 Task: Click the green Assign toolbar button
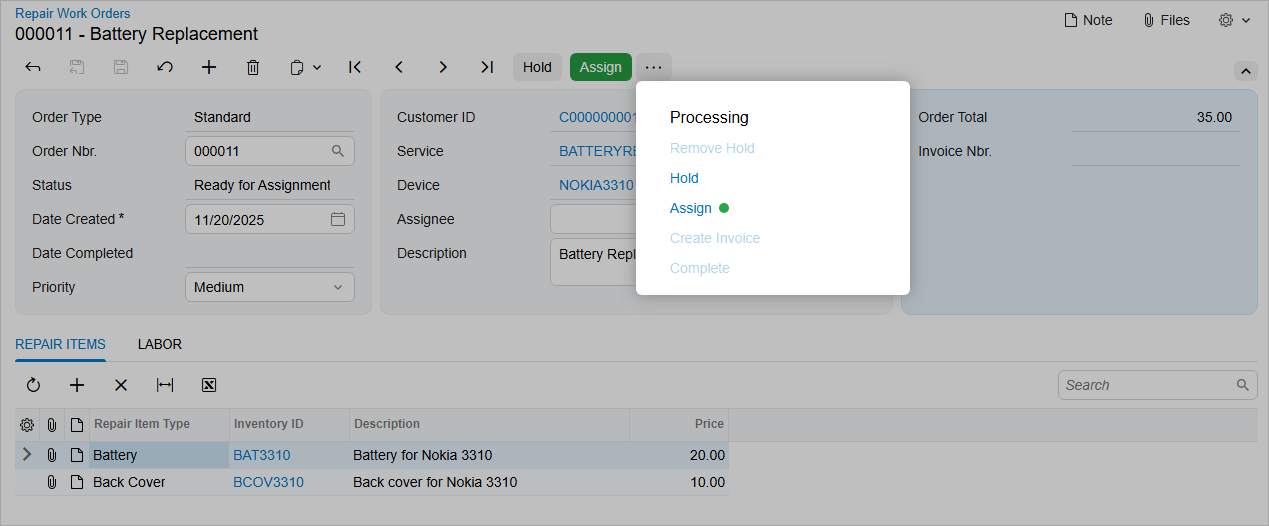tap(601, 67)
